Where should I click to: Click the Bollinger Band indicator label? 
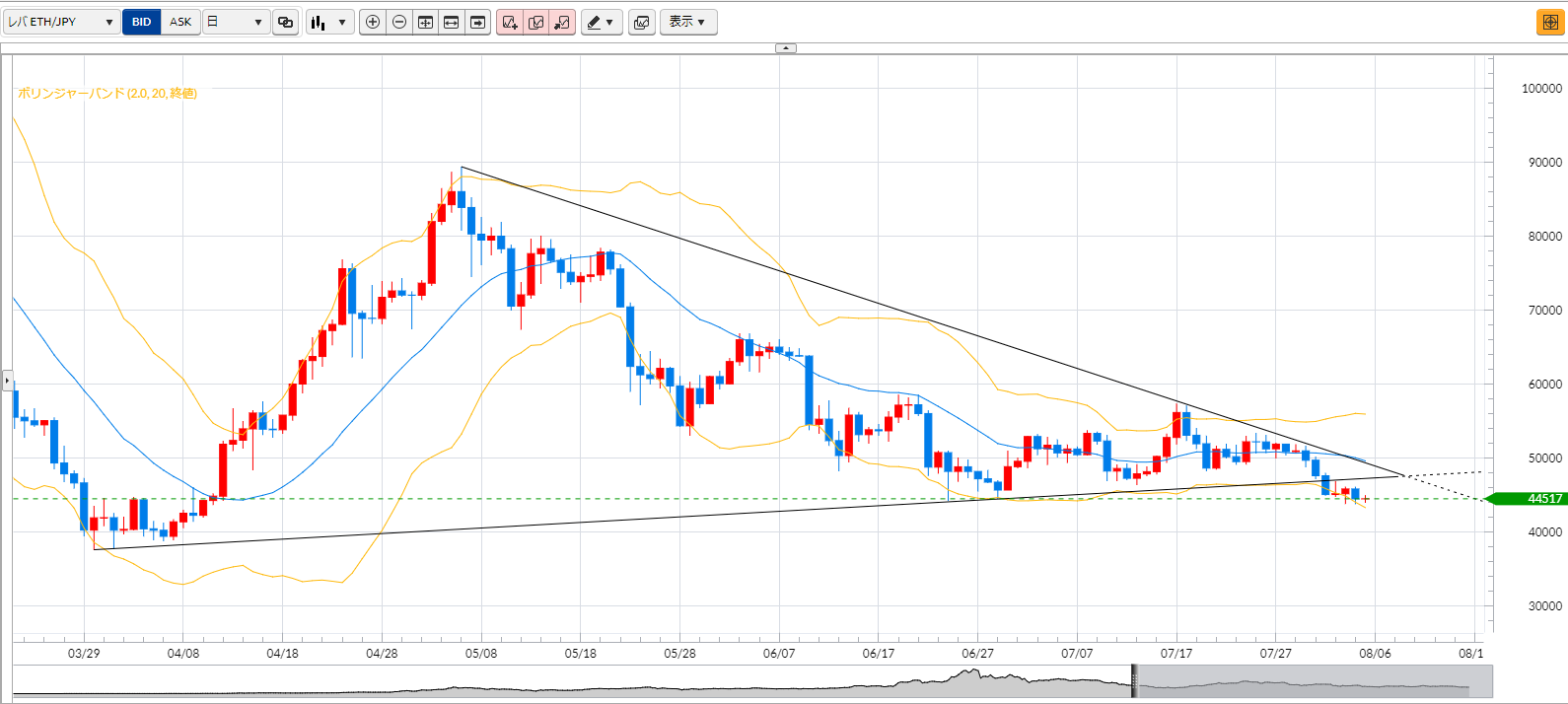107,93
